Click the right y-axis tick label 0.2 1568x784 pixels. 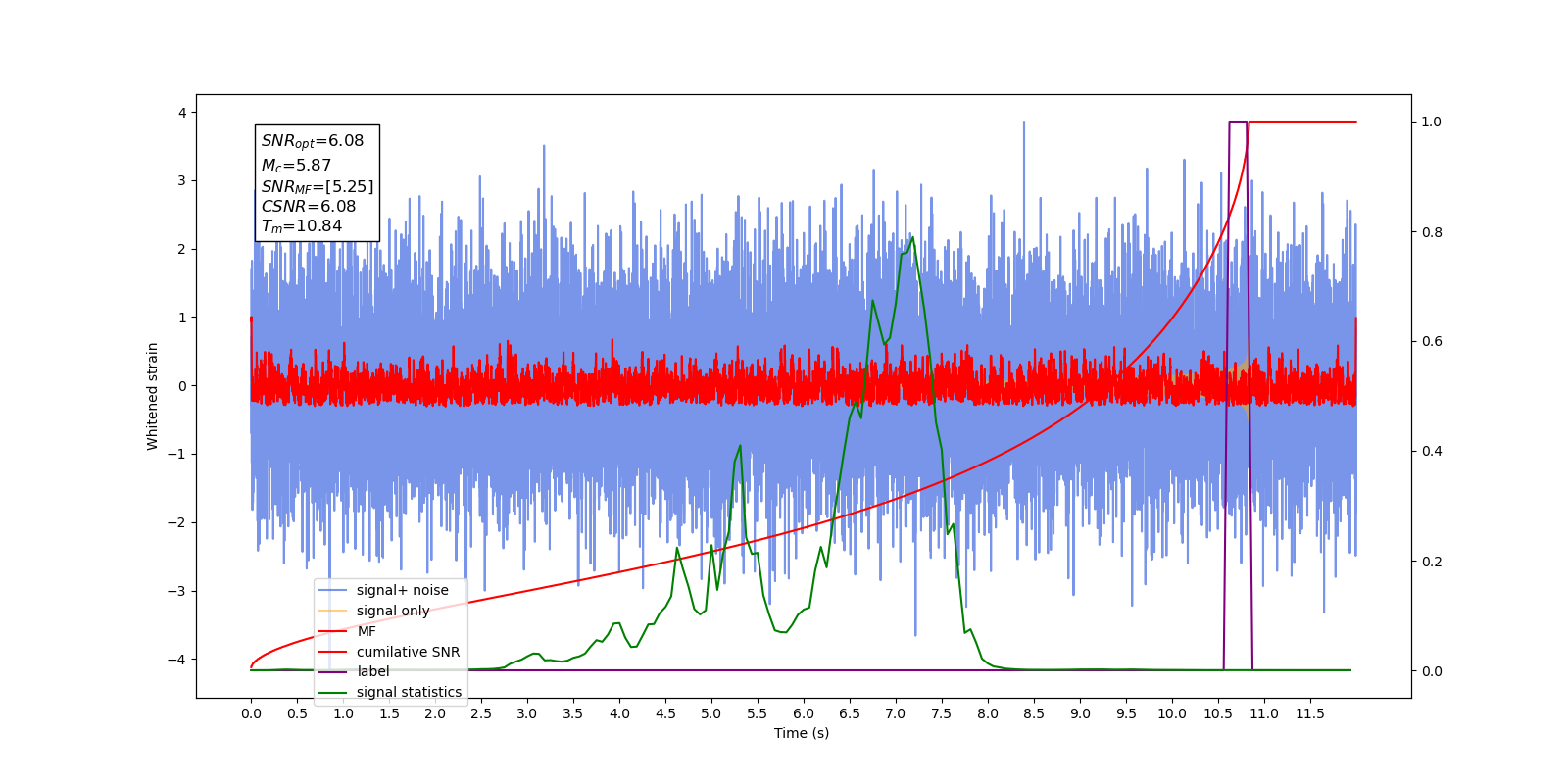tap(1432, 562)
